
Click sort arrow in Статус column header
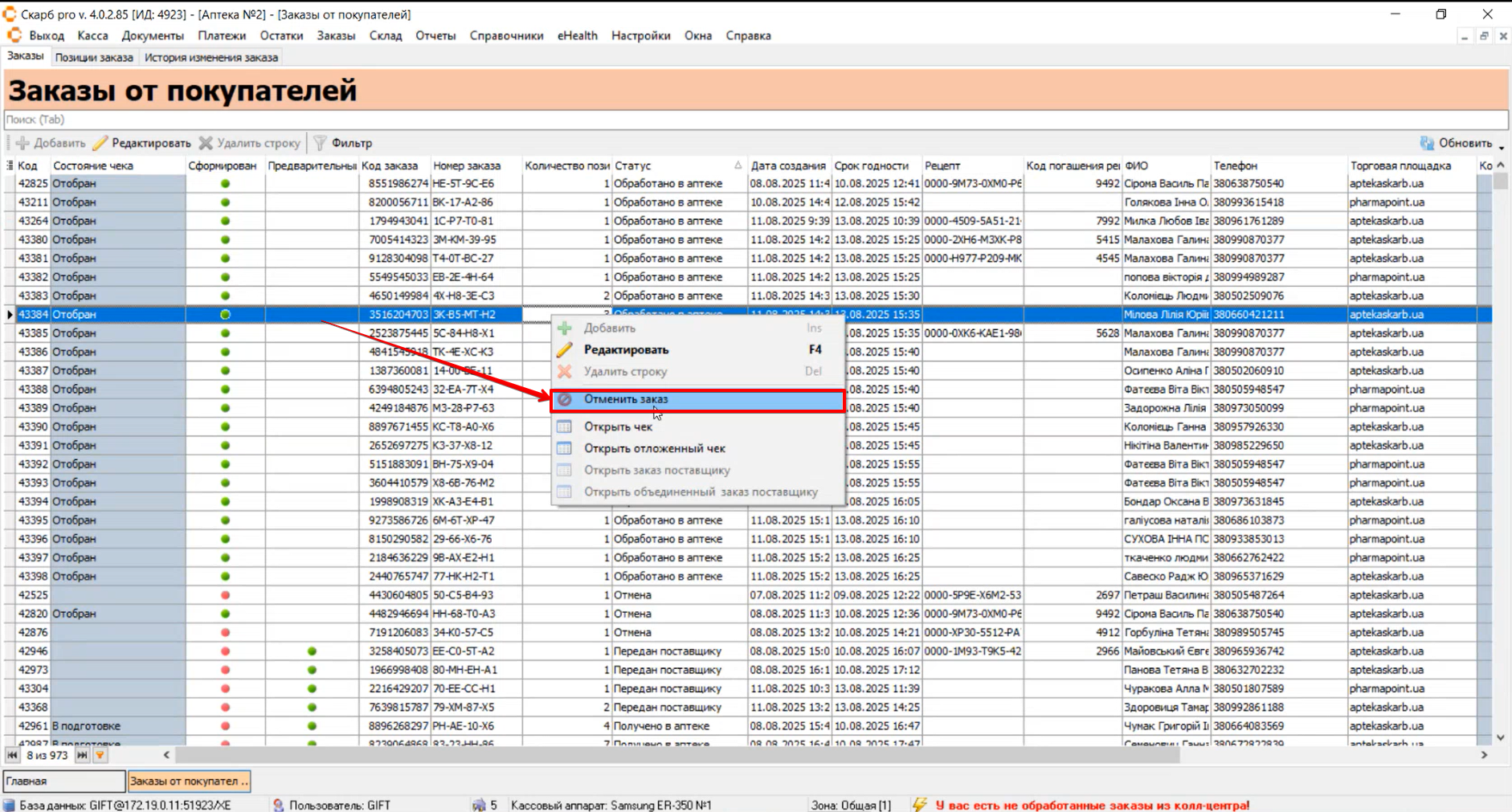[738, 165]
